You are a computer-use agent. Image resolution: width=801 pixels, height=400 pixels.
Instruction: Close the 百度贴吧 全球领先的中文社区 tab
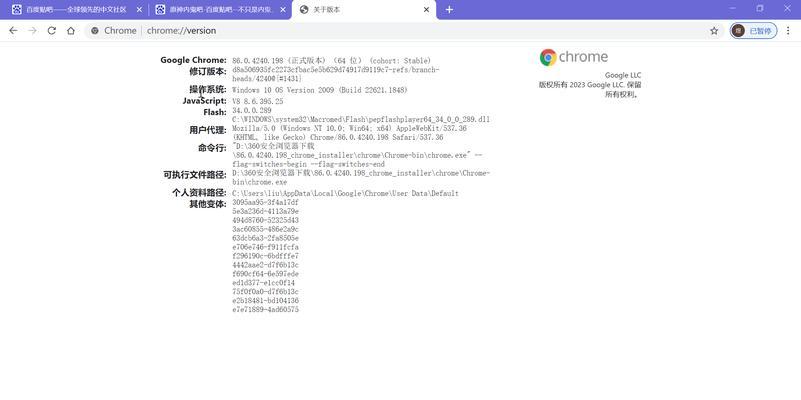tap(138, 9)
